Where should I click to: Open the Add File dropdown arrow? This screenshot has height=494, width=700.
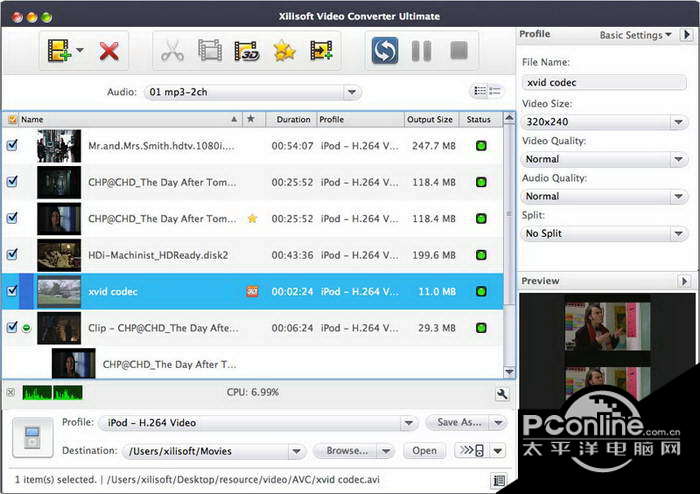pos(80,50)
